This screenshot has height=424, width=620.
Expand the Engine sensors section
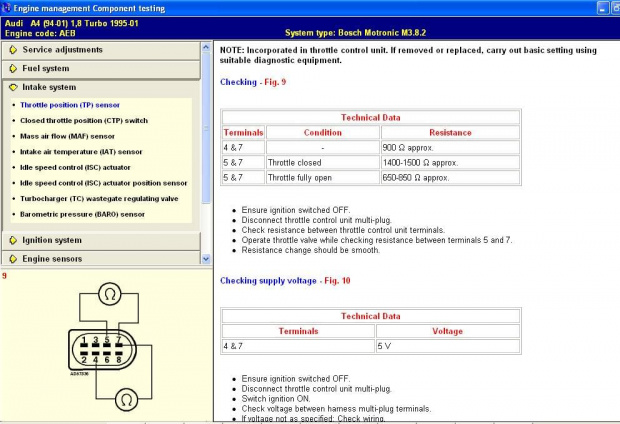point(101,259)
